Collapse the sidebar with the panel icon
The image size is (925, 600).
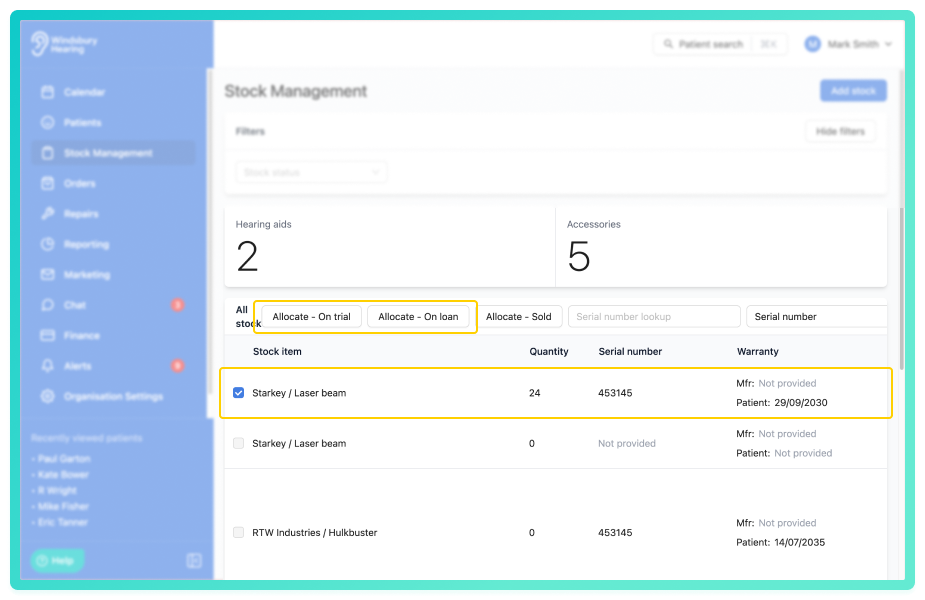point(194,560)
